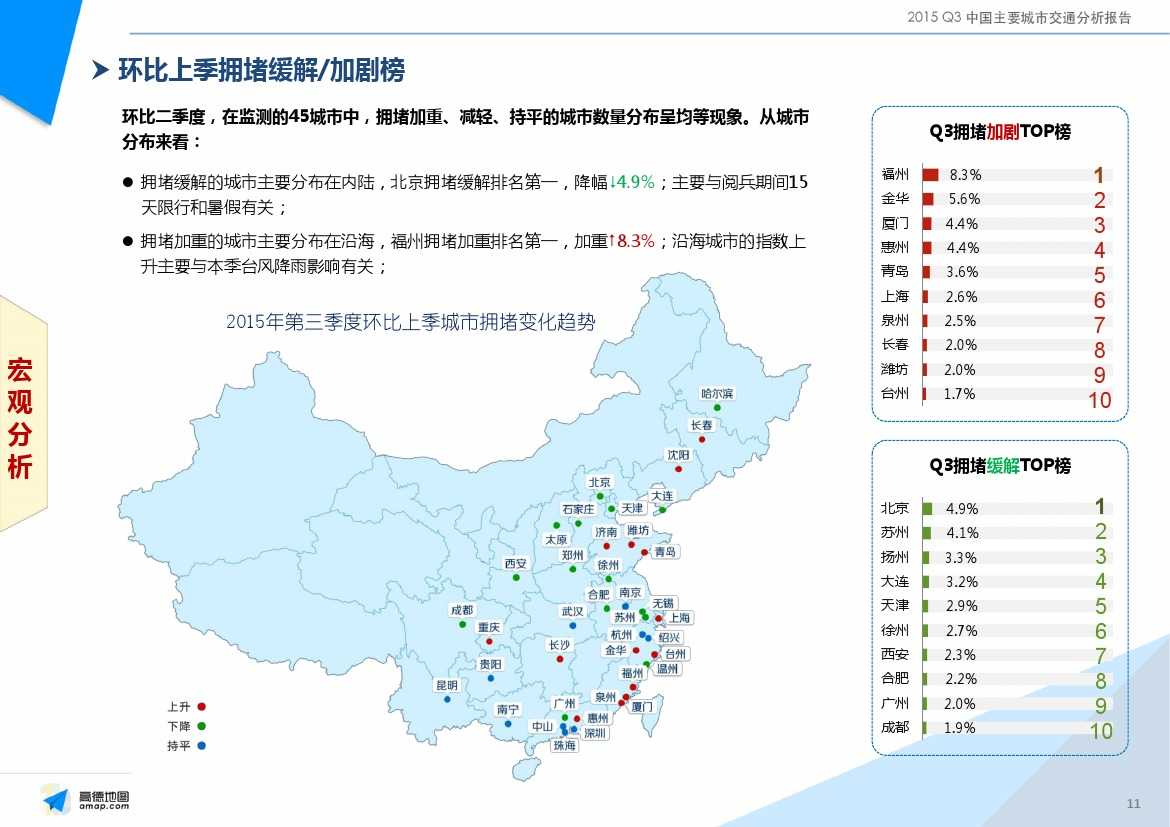Click 北京 green bar in the 缓解 ranking

pyautogui.click(x=927, y=508)
